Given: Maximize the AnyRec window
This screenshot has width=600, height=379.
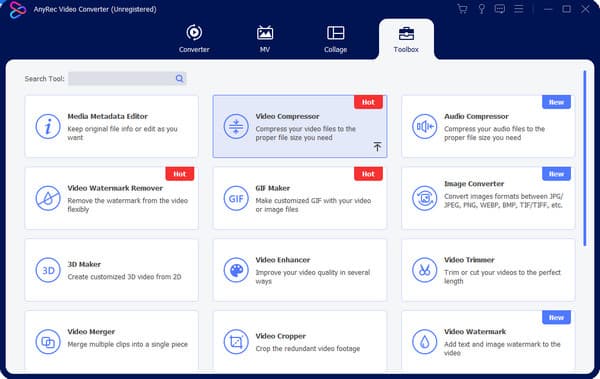Looking at the screenshot, I should [x=567, y=9].
